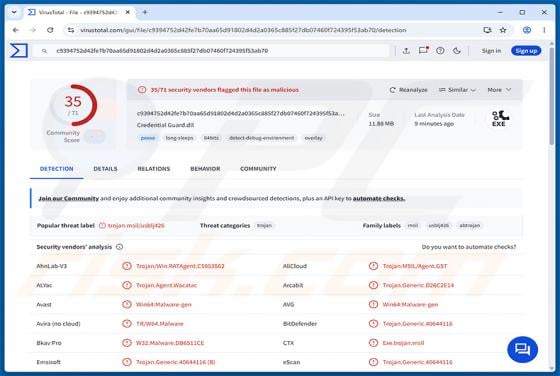Expand the Similar dropdown
The height and width of the screenshot is (376, 560).
[x=457, y=90]
